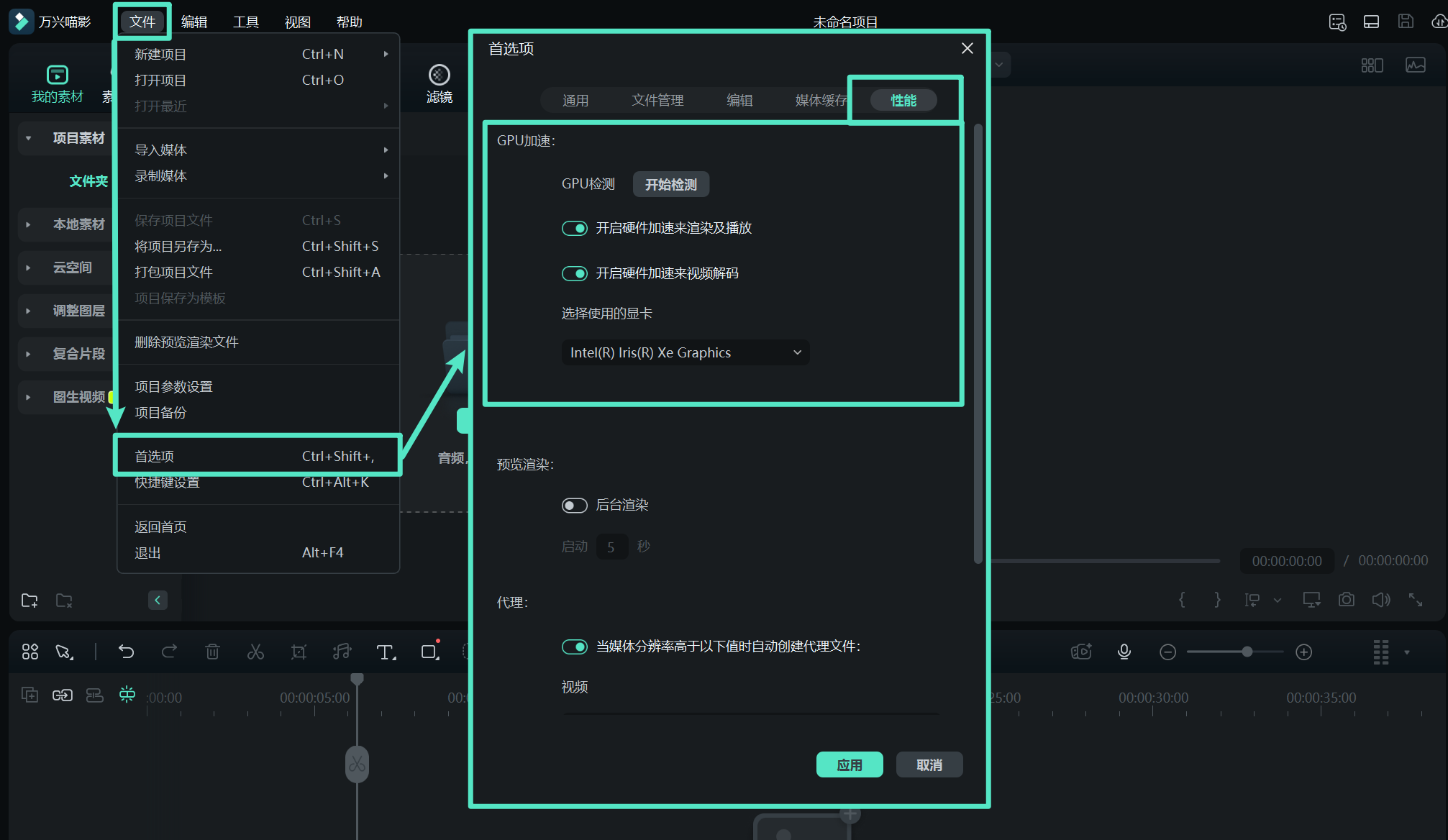1448x840 pixels.
Task: Switch to the 媒体缓存 tab
Action: (820, 100)
